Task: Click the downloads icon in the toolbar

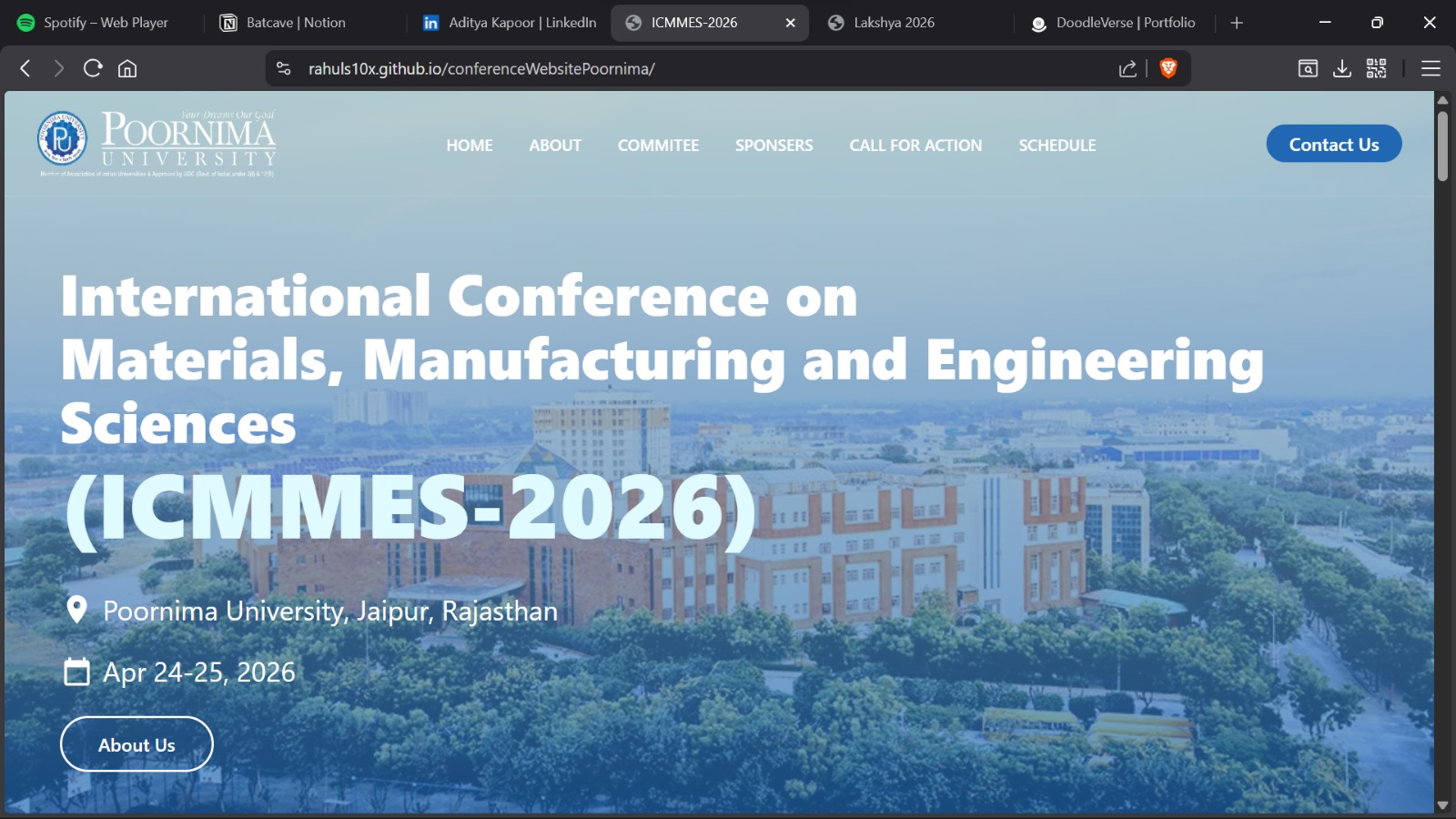Action: coord(1341,67)
